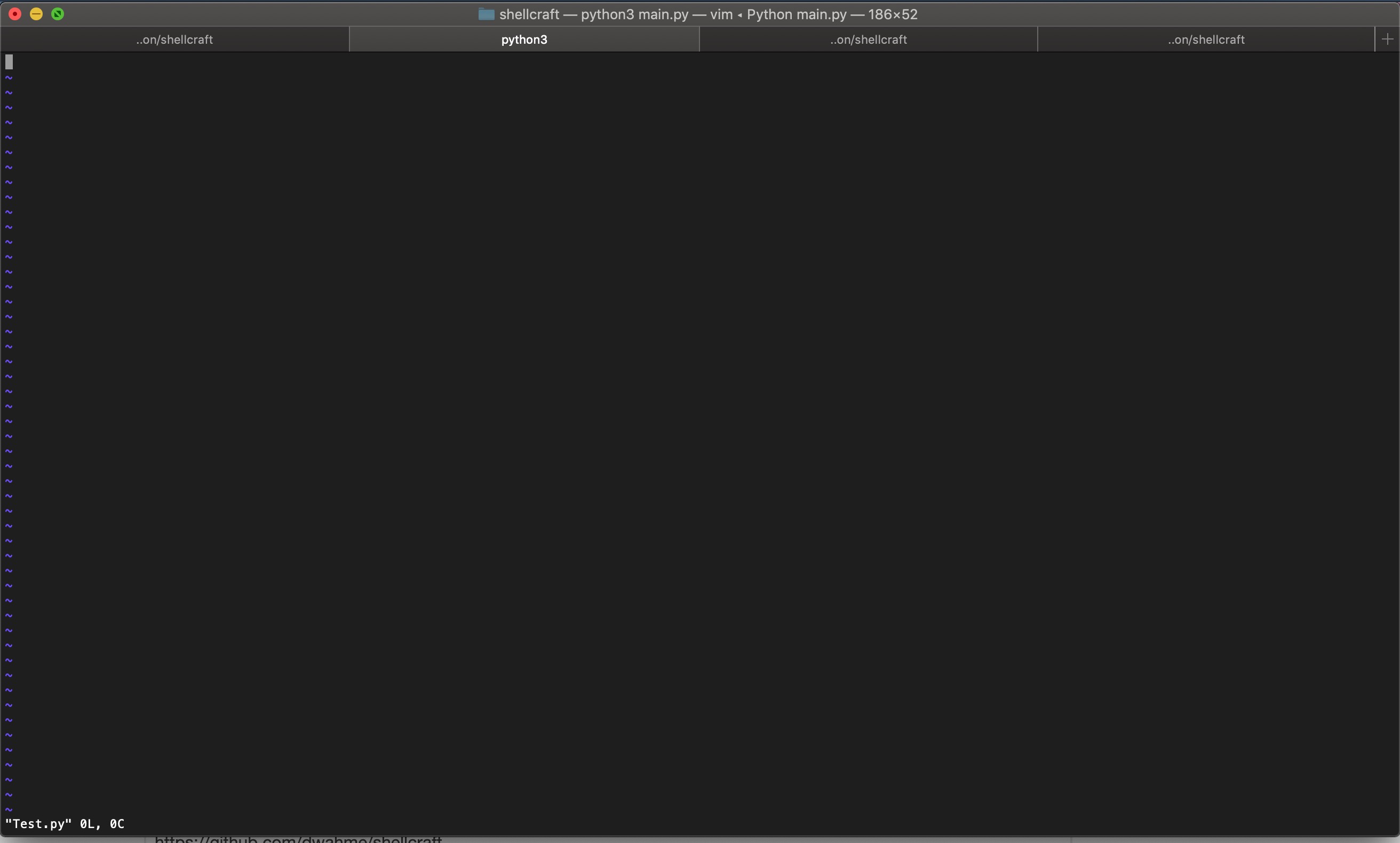The image size is (1400, 843).
Task: Click the shellcraft folder icon in title bar
Action: pyautogui.click(x=486, y=14)
